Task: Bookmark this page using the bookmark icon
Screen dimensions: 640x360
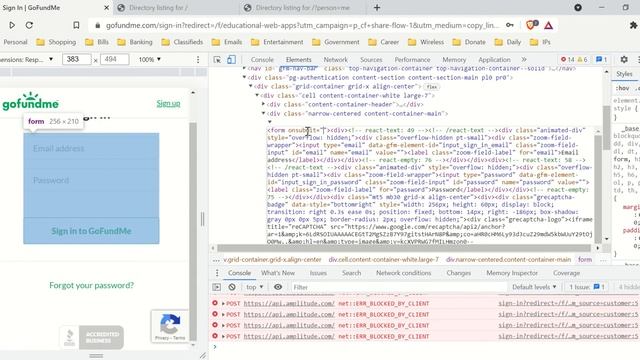Action: [76, 25]
